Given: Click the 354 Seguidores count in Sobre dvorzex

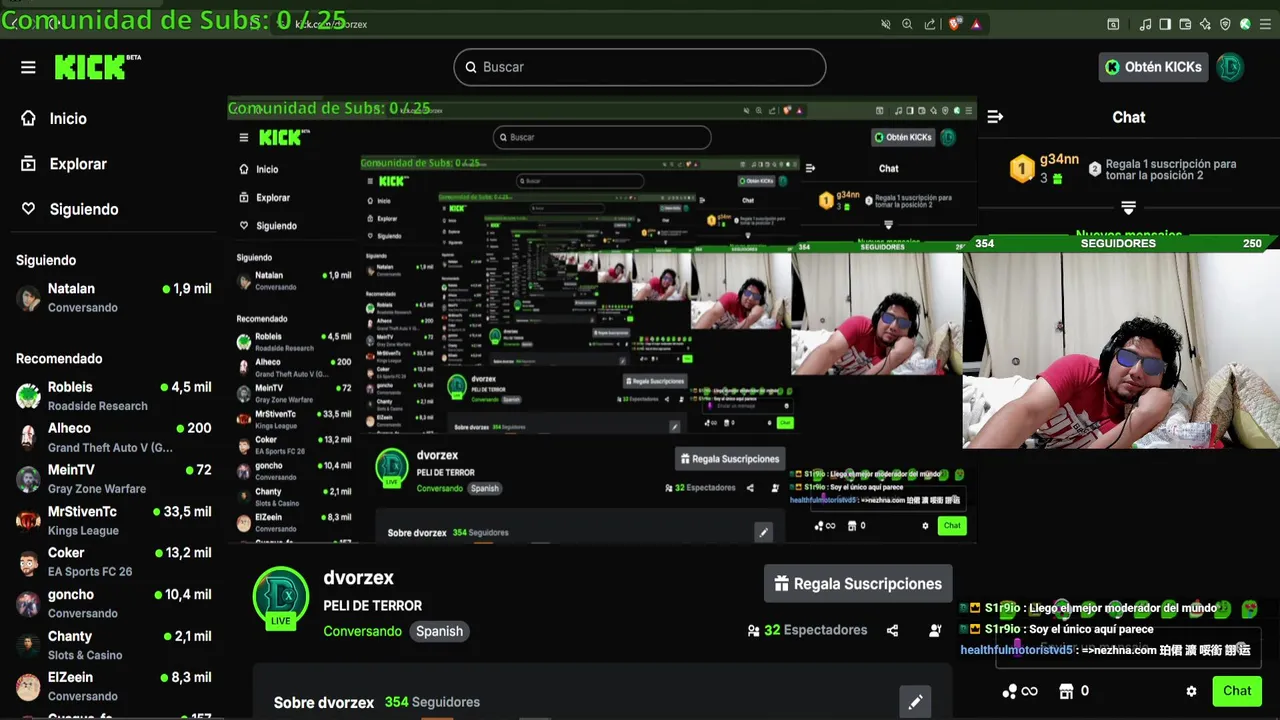Looking at the screenshot, I should click(x=432, y=702).
